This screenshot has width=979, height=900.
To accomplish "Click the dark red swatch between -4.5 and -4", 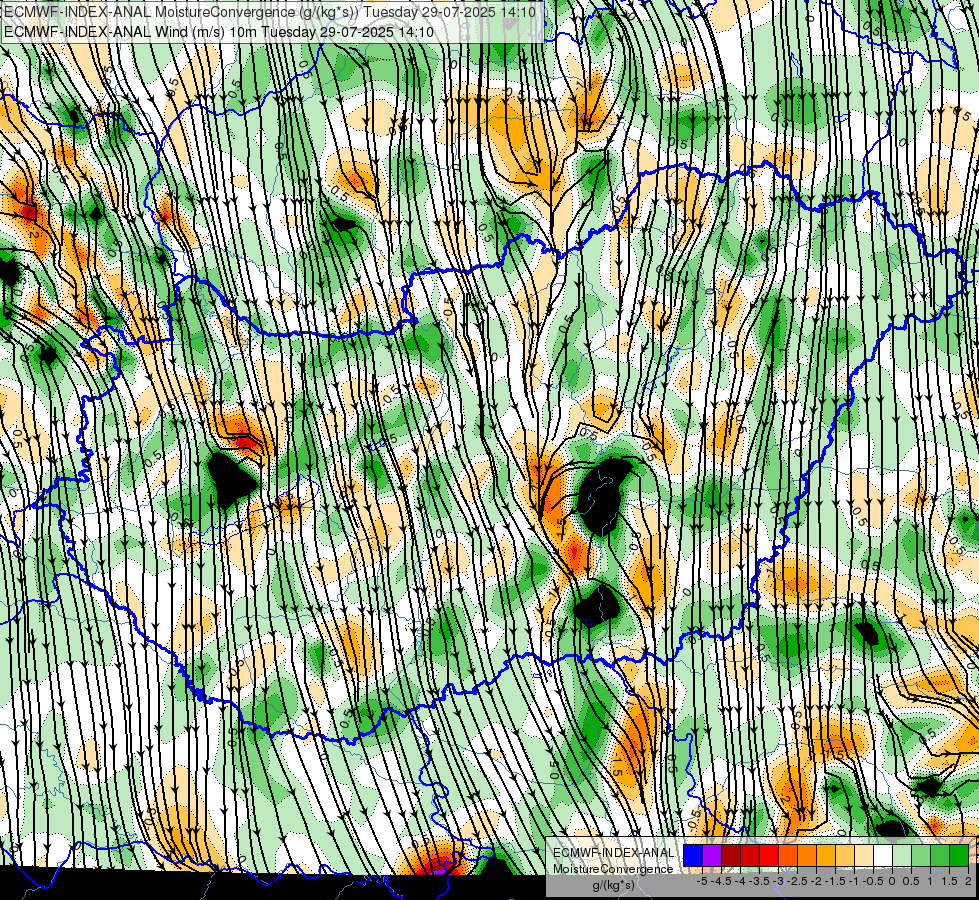I will tap(731, 856).
